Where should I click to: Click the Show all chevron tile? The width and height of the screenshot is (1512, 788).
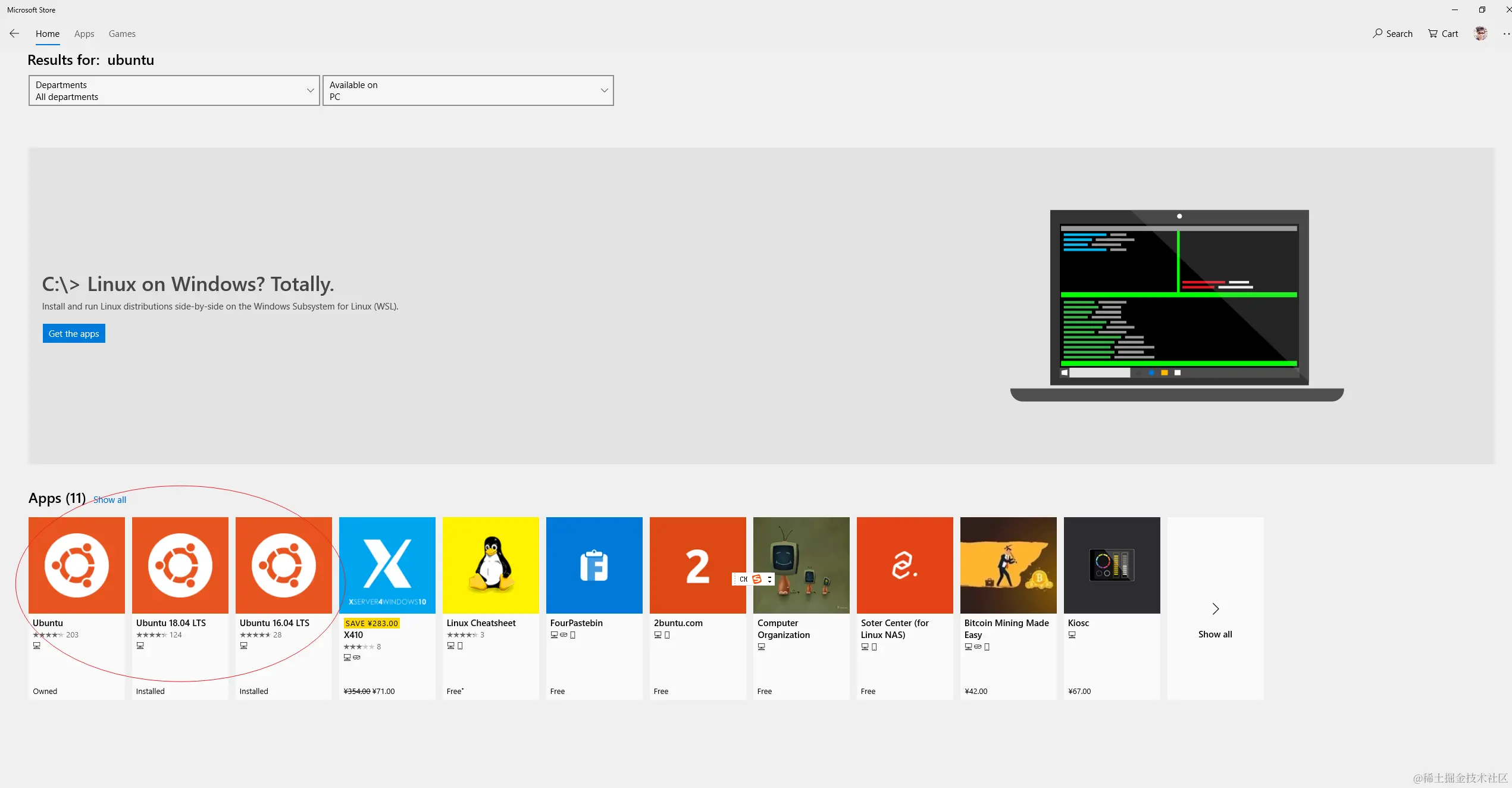click(1215, 609)
